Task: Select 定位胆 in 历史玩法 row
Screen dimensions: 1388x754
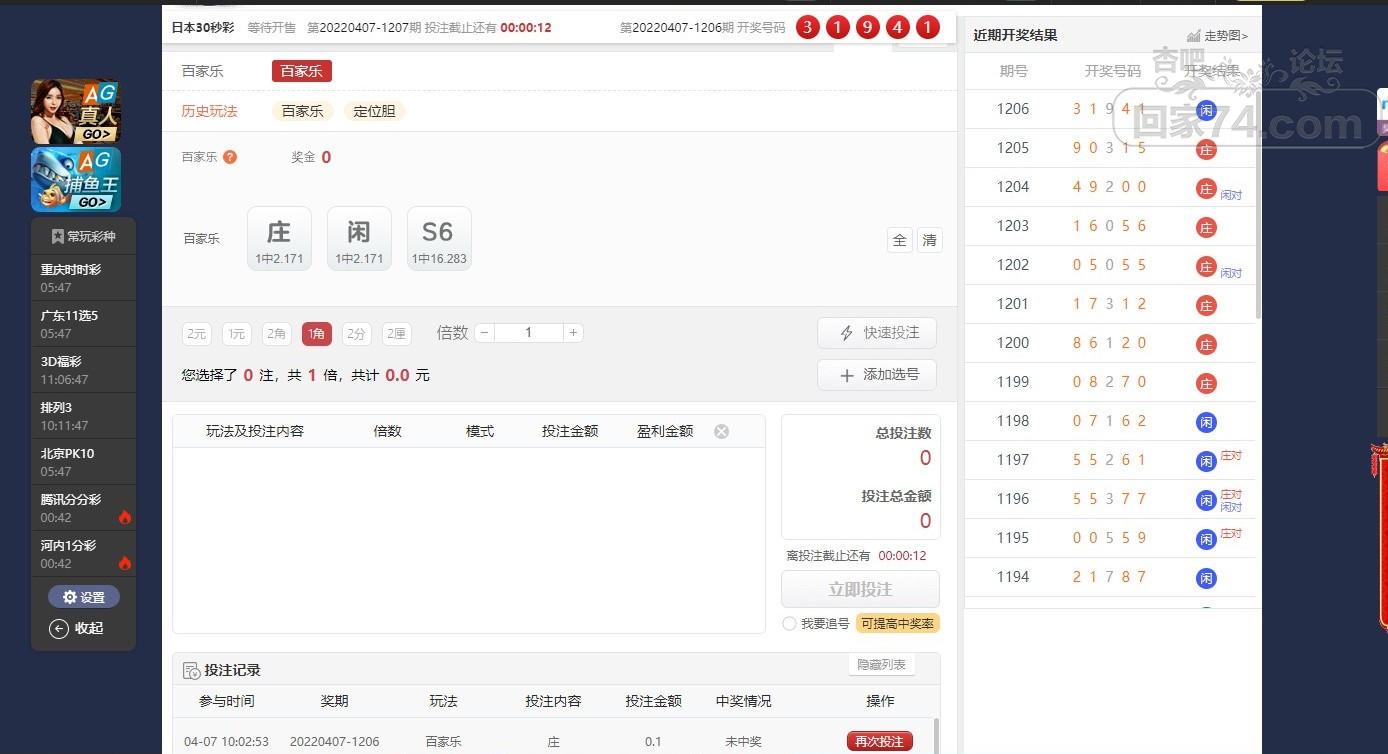Action: click(375, 111)
